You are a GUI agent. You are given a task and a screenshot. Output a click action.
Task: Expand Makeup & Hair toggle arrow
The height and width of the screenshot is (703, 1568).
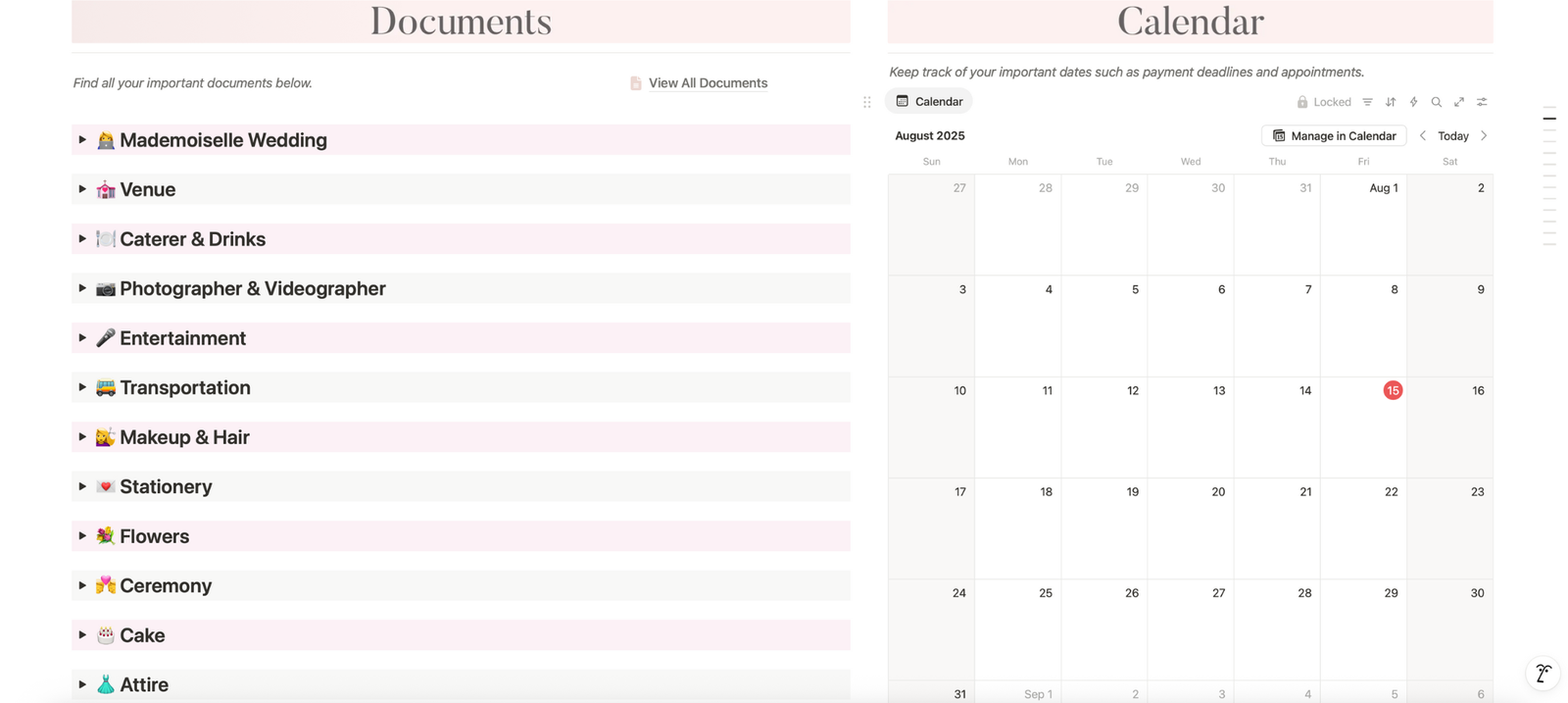82,436
